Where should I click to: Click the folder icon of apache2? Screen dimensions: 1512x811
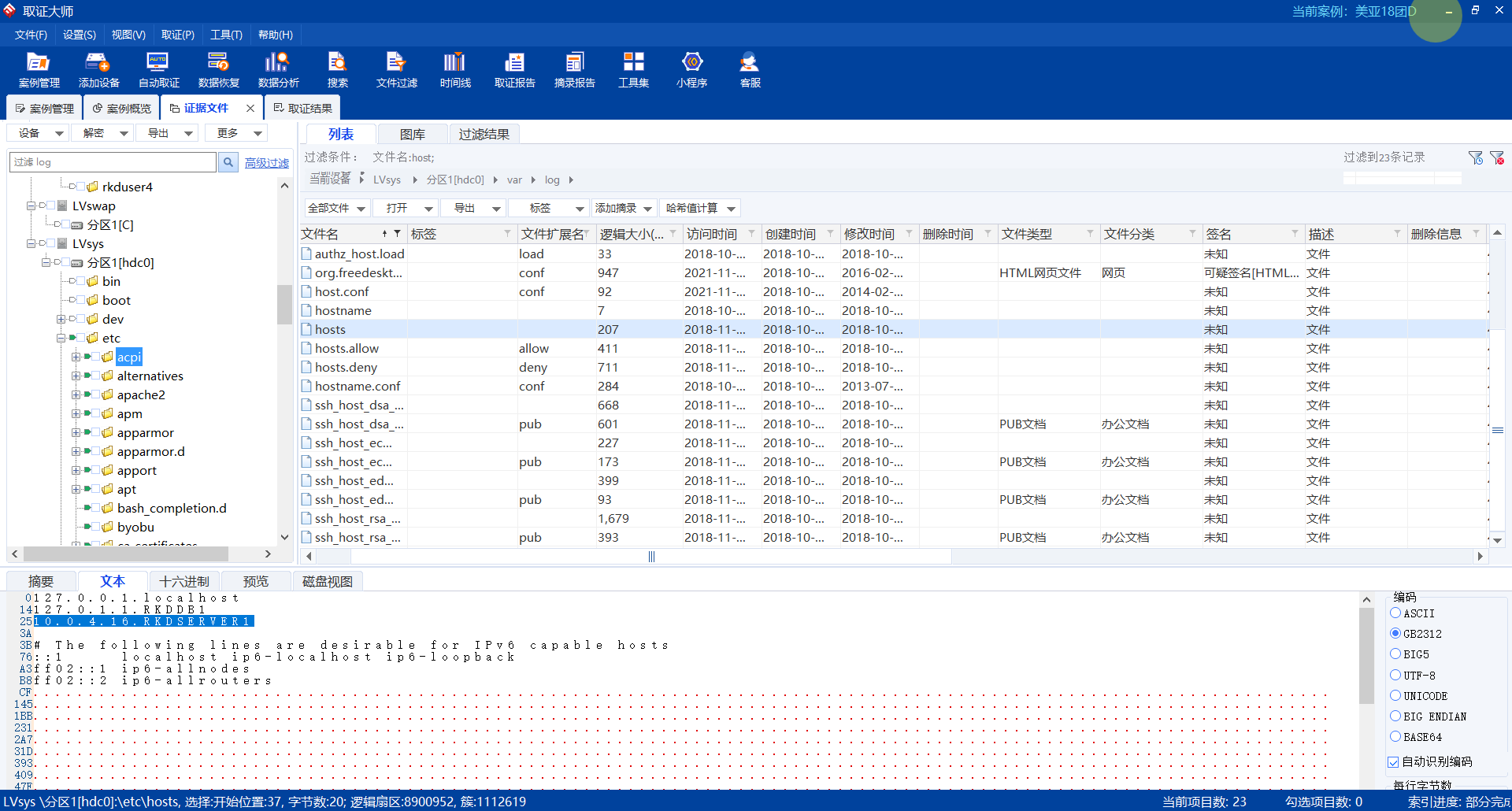(108, 394)
